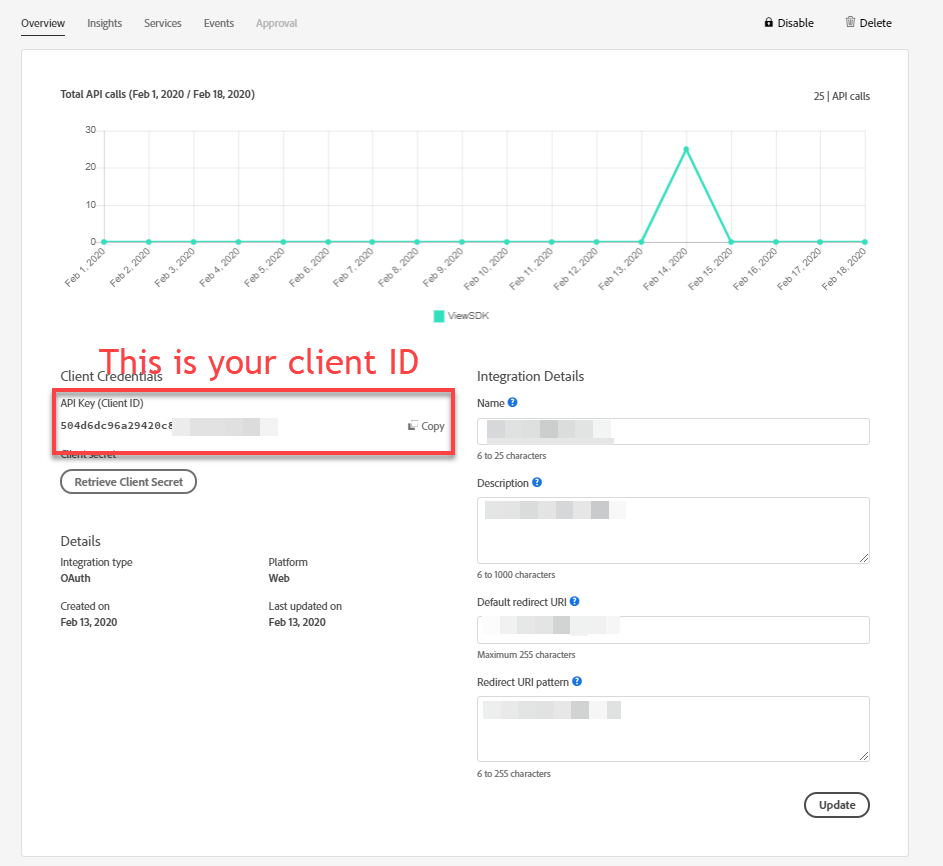Grab the Description textarea resize handle
The width and height of the screenshot is (943, 866).
click(x=864, y=558)
